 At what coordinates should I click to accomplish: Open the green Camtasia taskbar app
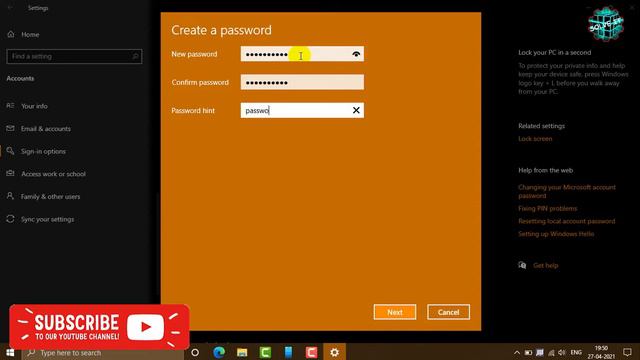[265, 352]
